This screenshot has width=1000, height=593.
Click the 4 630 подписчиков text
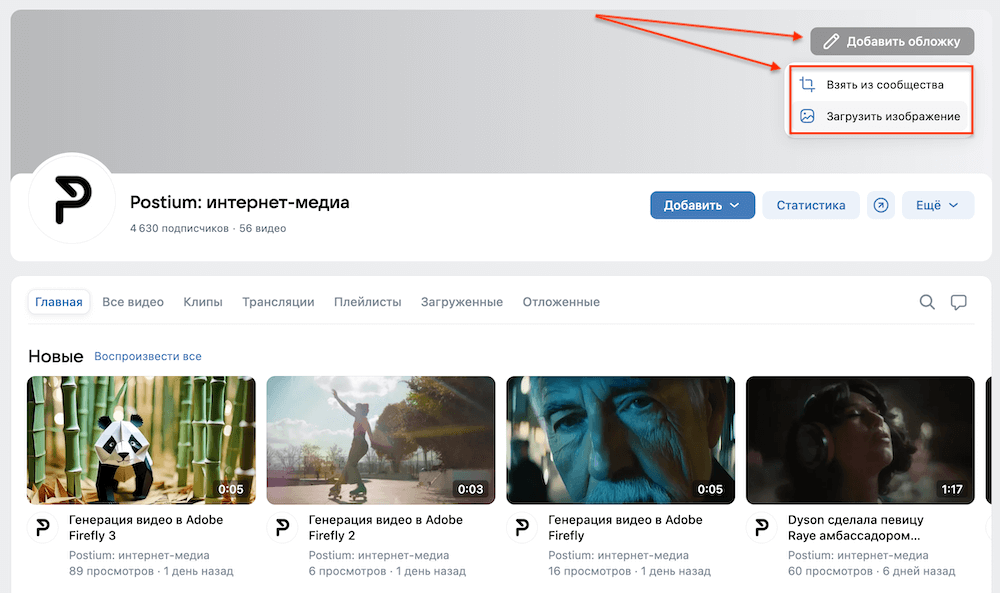pos(179,228)
